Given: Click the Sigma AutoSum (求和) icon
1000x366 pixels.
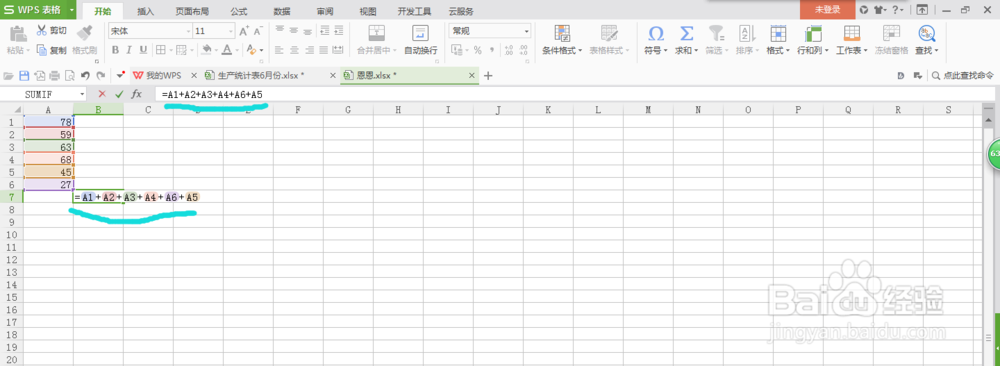Looking at the screenshot, I should tap(686, 33).
